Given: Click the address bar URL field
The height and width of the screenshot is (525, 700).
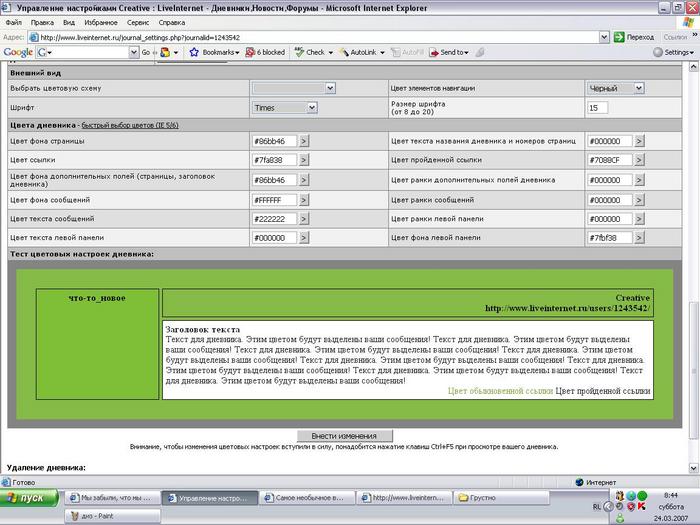Looking at the screenshot, I should (x=314, y=38).
